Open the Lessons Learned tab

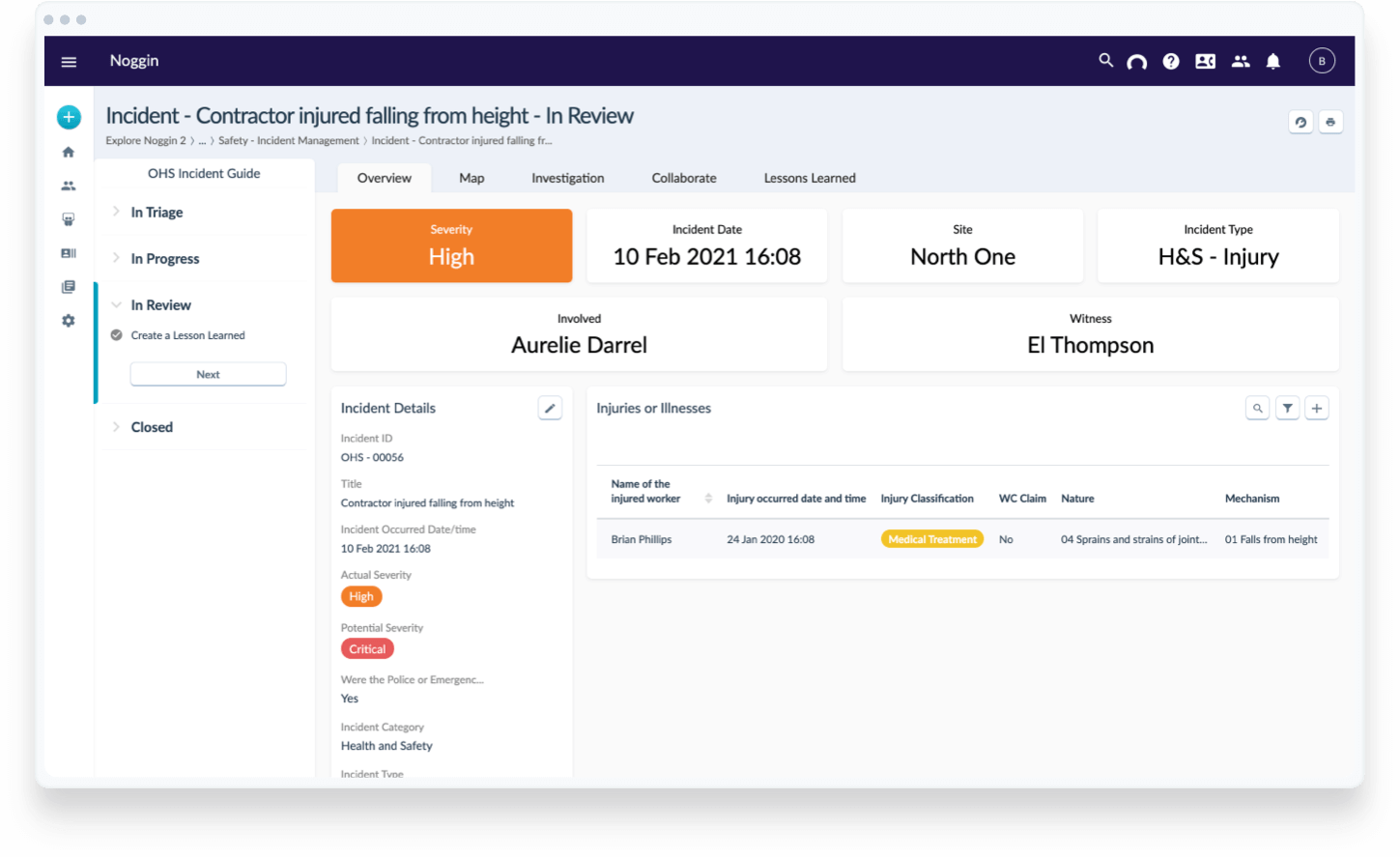click(809, 179)
